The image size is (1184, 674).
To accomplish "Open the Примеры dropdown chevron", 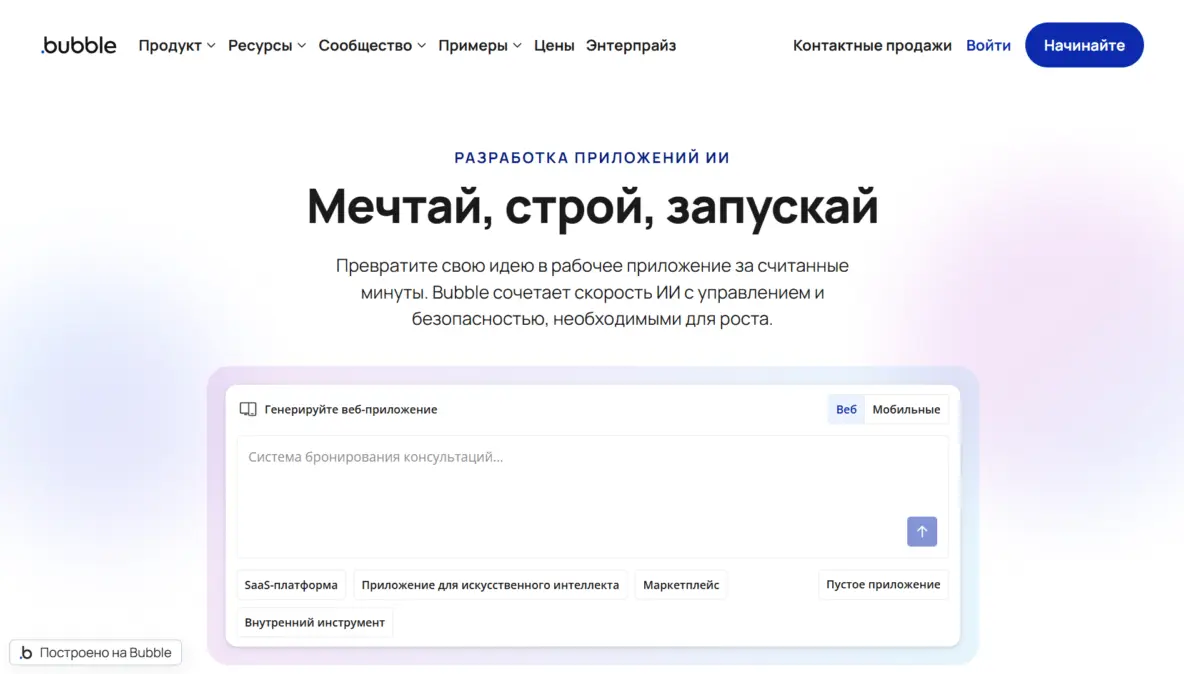I will pyautogui.click(x=517, y=45).
